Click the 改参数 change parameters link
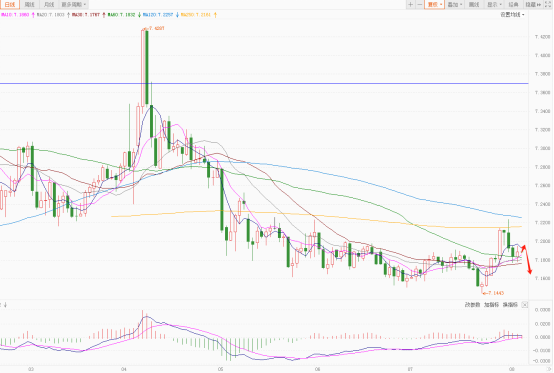 click(472, 305)
